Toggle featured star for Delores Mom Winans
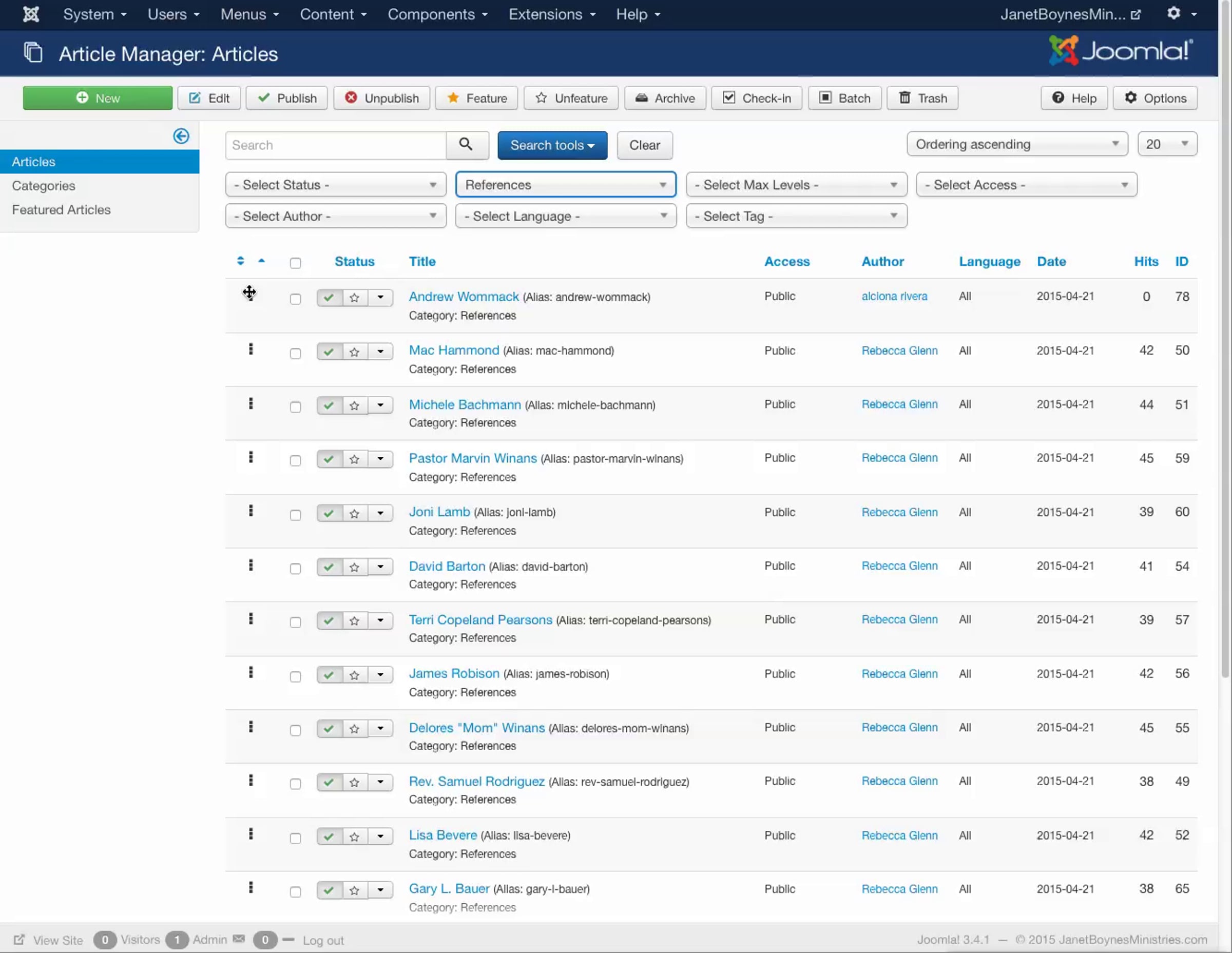The image size is (1232, 953). pos(355,729)
